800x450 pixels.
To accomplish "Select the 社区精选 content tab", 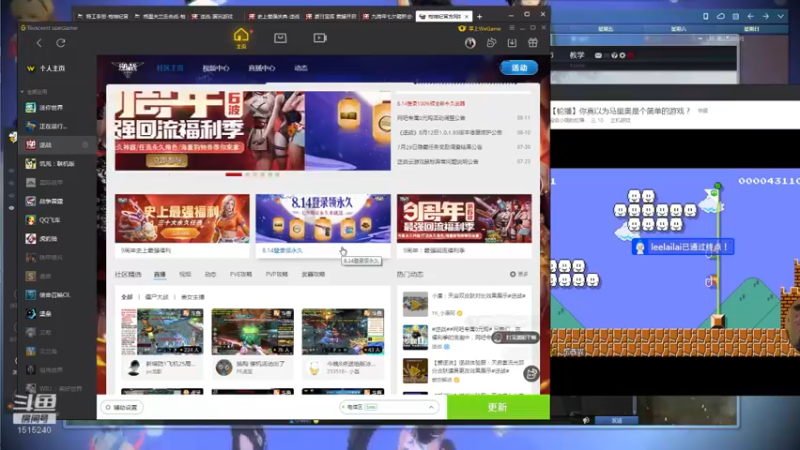I will tap(128, 274).
